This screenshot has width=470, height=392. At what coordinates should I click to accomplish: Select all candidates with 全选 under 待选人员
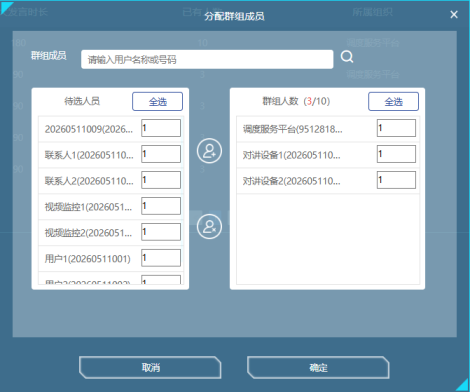[x=157, y=101]
